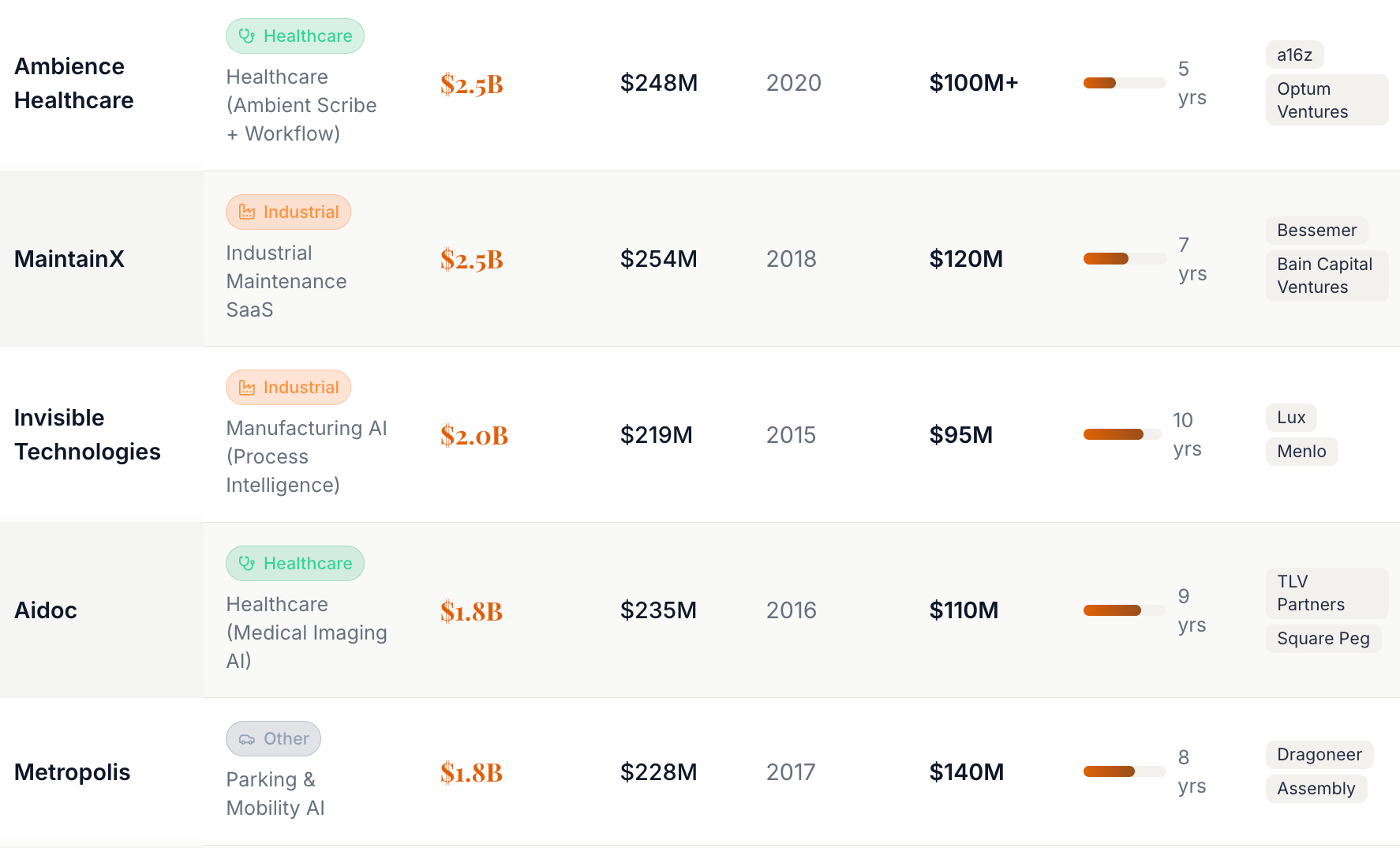
Task: Click car icon in Metropolis Other tag
Action: [x=247, y=739]
